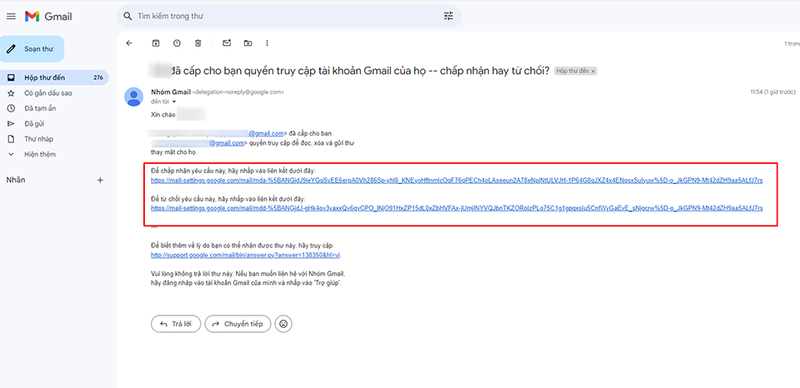Show trimmed content ellipsis
The height and width of the screenshot is (388, 800).
(154, 227)
